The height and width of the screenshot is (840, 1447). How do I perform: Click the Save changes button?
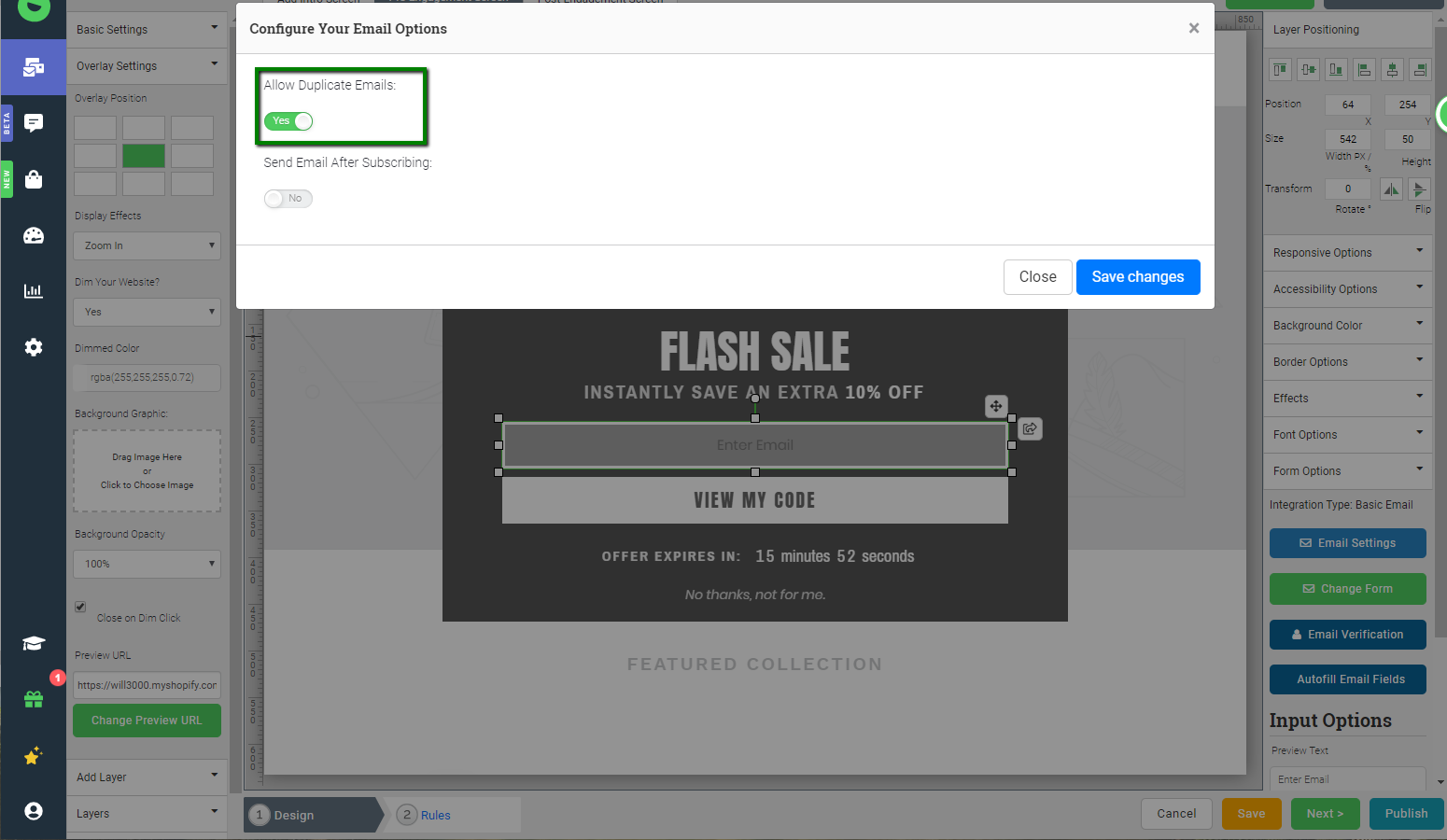pyautogui.click(x=1138, y=276)
